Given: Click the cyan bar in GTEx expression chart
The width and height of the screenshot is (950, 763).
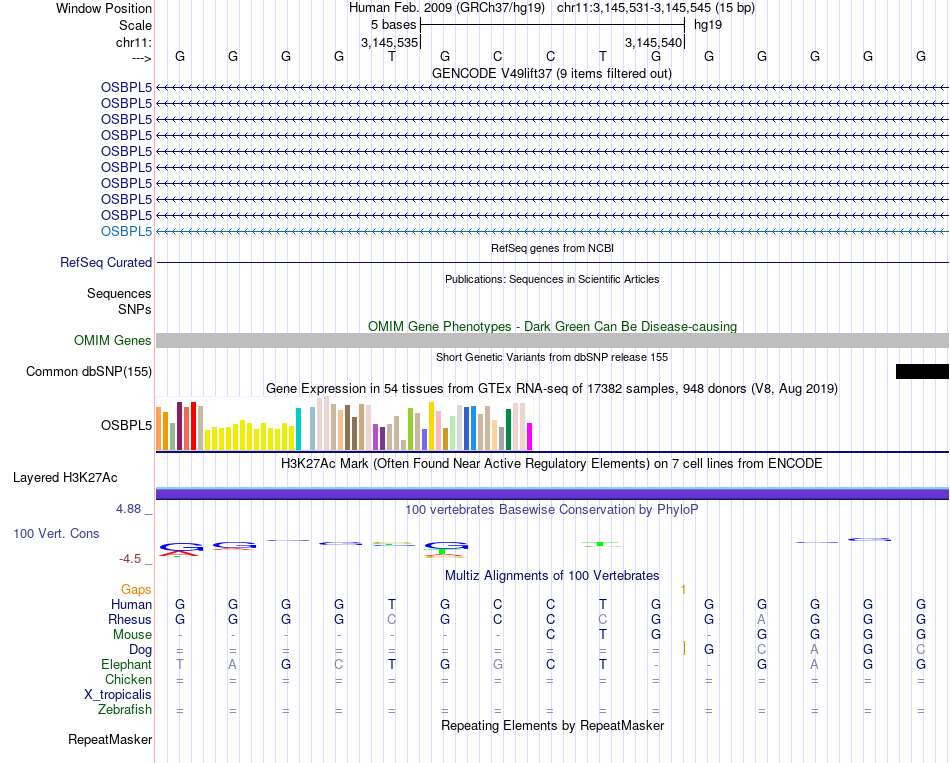Looking at the screenshot, I should [x=298, y=429].
